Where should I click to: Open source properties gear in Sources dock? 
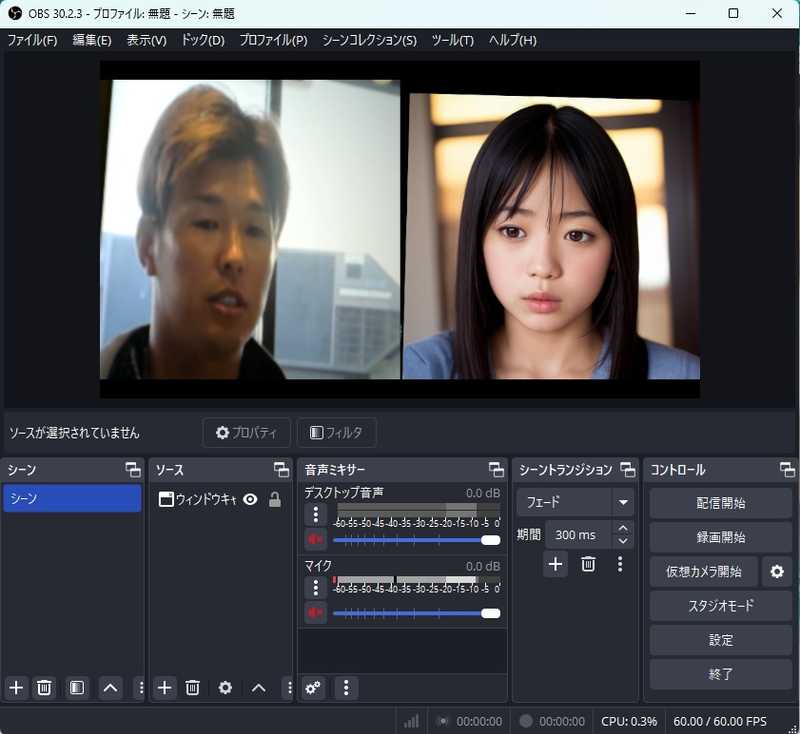pyautogui.click(x=225, y=688)
